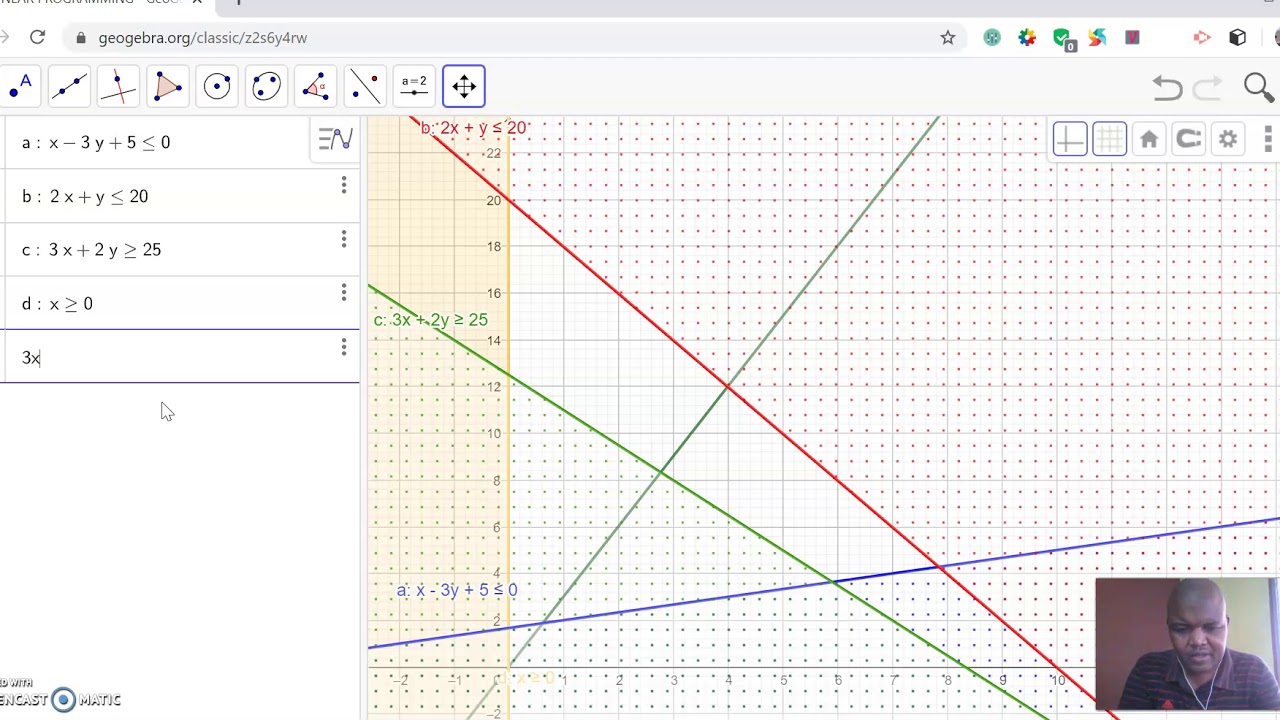Click the geogebra.org address bar URL
Viewport: 1280px width, 720px height.
click(x=203, y=38)
